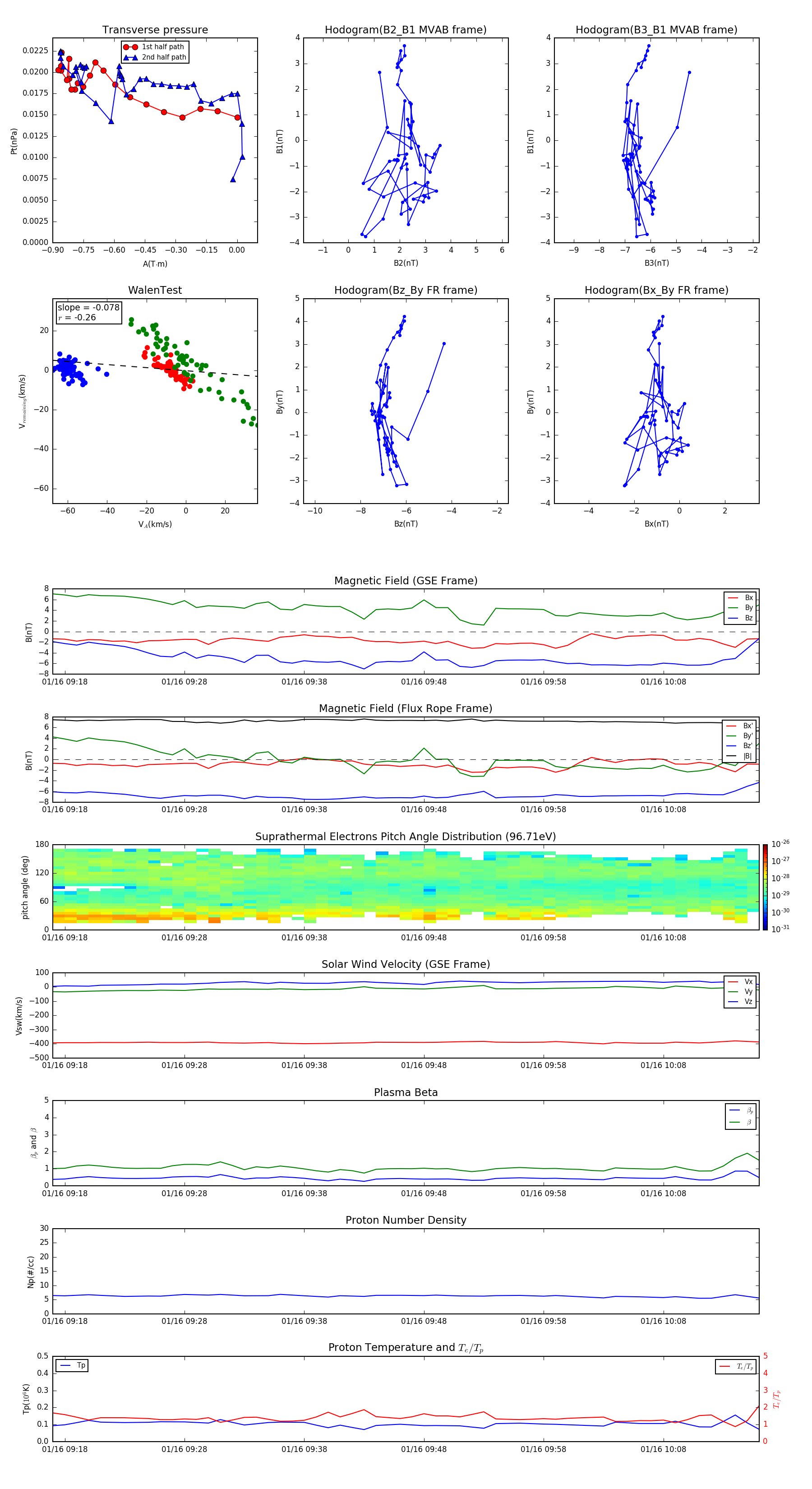Click the 'Vz' legend entry
Viewport: 812px width, 1489px height.
741,1002
